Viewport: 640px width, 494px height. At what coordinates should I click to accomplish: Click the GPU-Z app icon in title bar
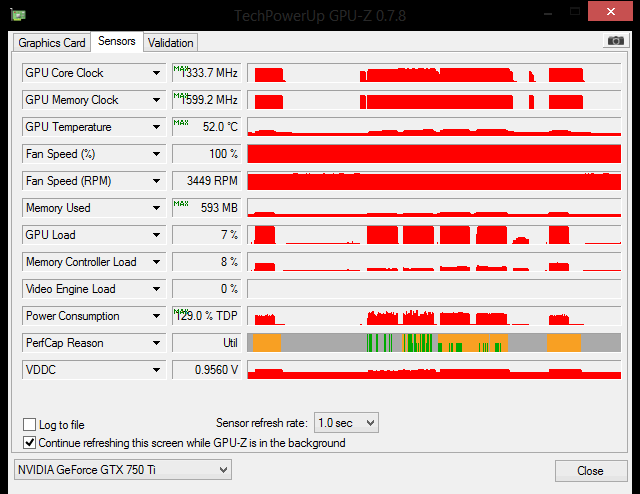18,16
